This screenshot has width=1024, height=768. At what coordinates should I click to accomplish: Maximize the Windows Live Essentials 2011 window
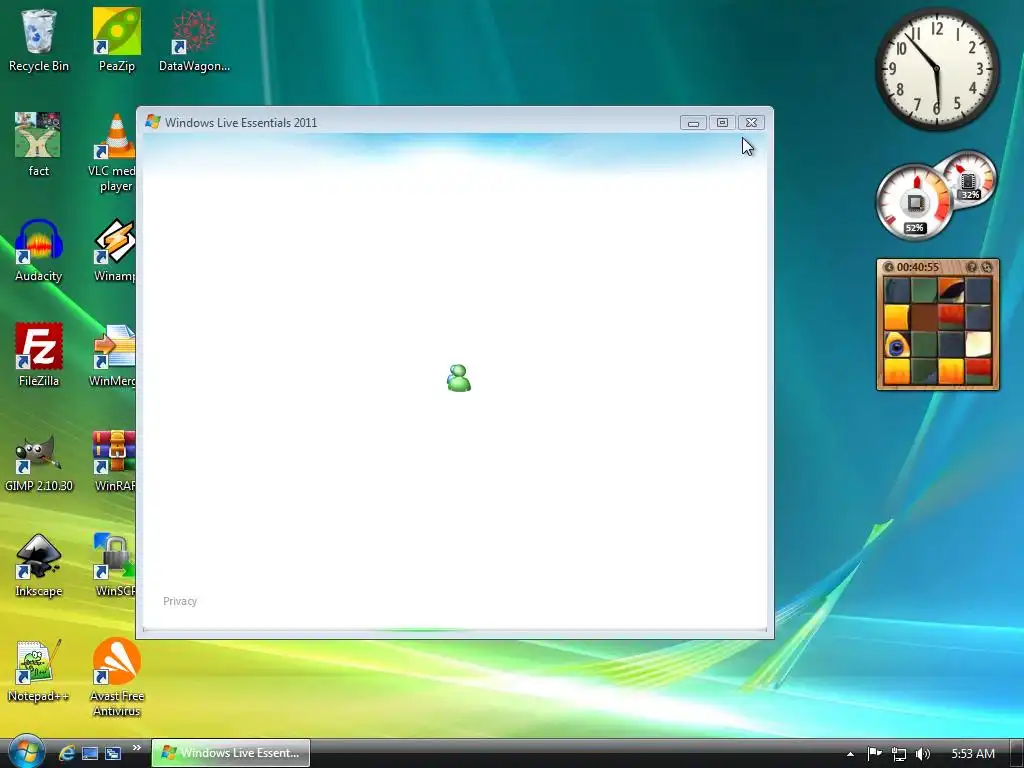[x=722, y=122]
